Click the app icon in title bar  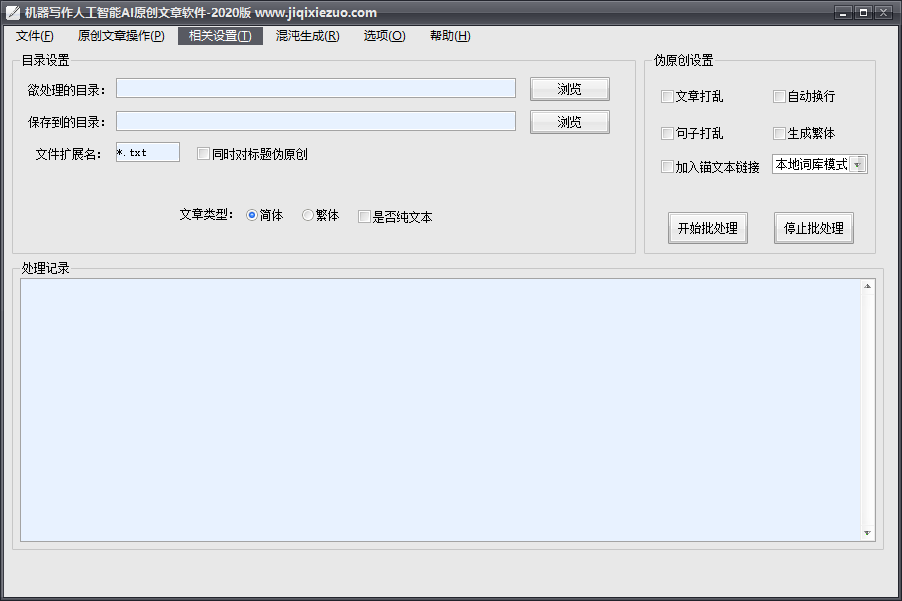point(13,13)
